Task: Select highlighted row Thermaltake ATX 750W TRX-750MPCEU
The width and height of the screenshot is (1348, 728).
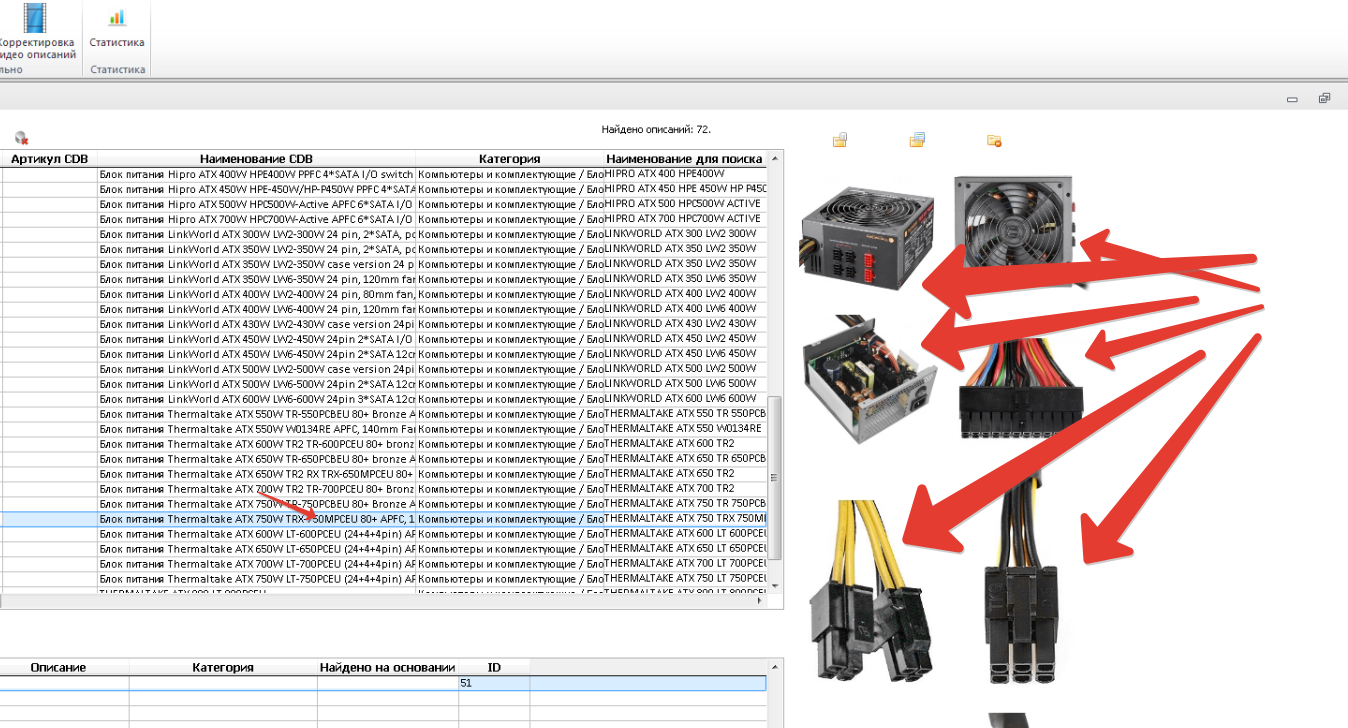Action: pyautogui.click(x=383, y=519)
